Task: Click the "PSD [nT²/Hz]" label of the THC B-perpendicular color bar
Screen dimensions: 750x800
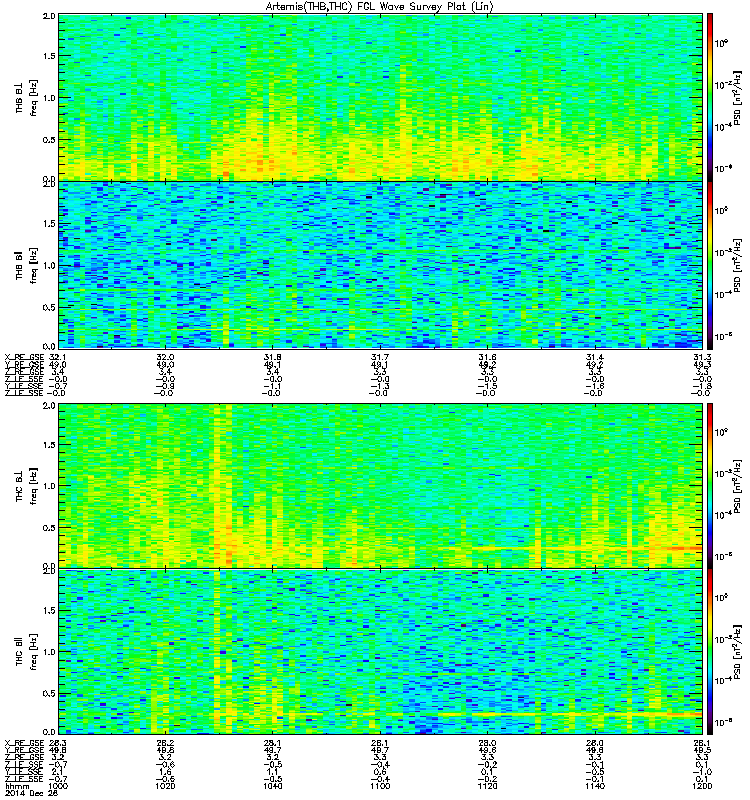Action: [738, 486]
